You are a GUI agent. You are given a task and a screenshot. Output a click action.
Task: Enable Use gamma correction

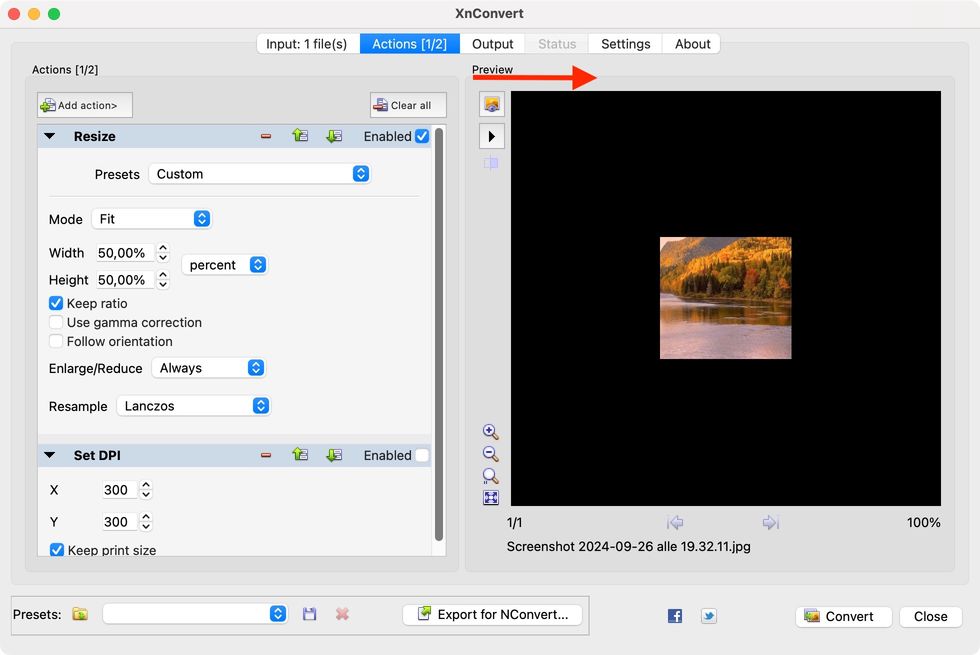(56, 322)
